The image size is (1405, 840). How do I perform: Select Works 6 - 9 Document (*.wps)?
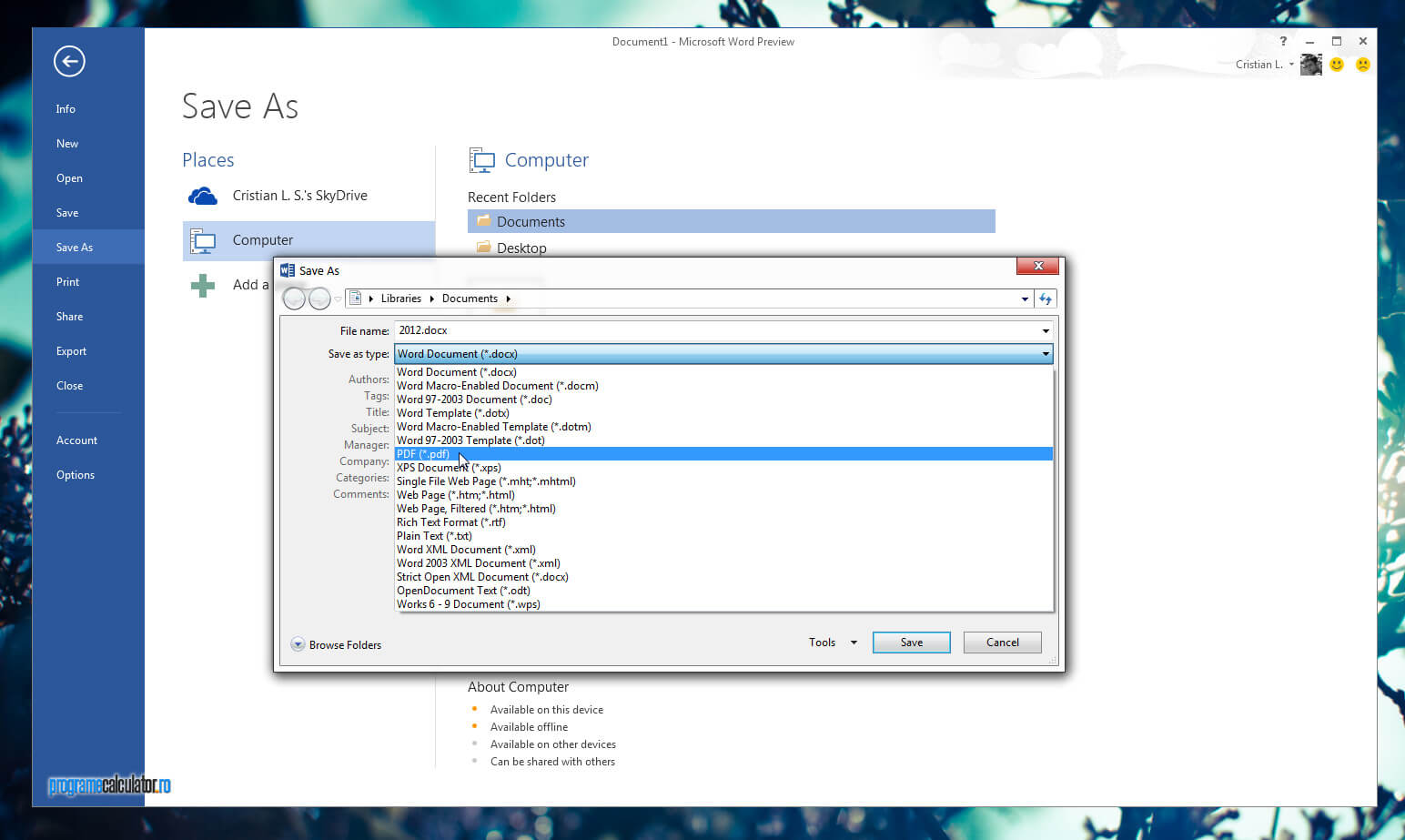(x=723, y=604)
